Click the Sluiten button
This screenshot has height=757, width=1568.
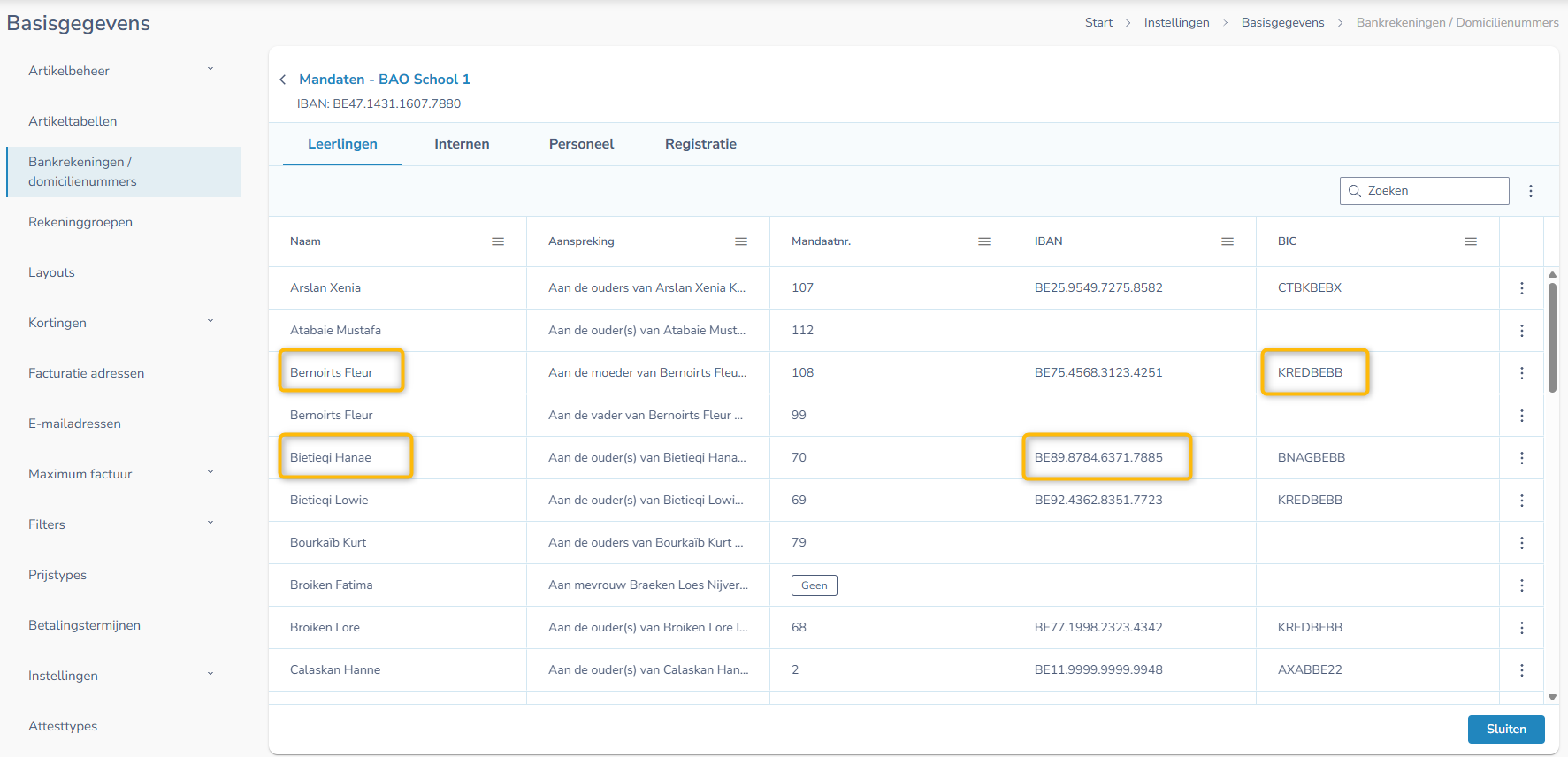[1506, 730]
